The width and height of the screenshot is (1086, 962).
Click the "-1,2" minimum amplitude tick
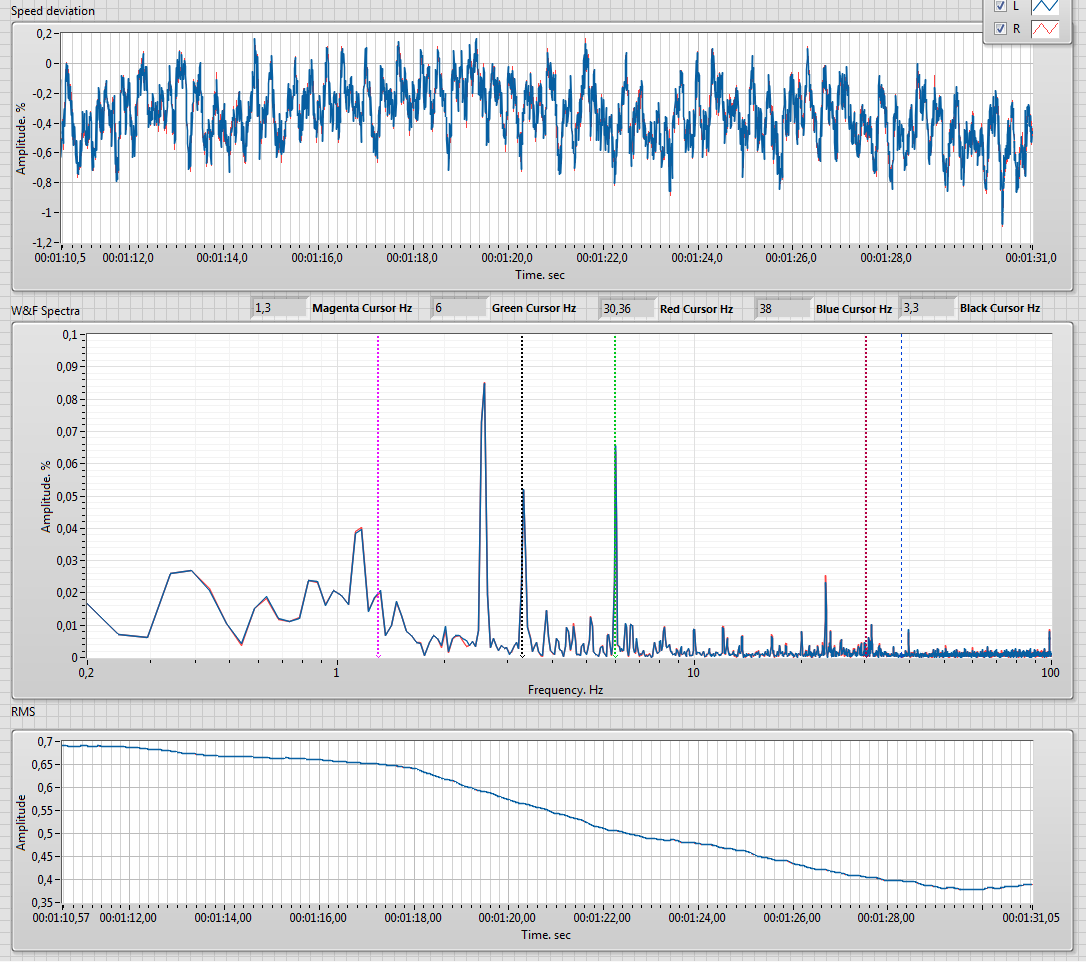(x=42, y=242)
